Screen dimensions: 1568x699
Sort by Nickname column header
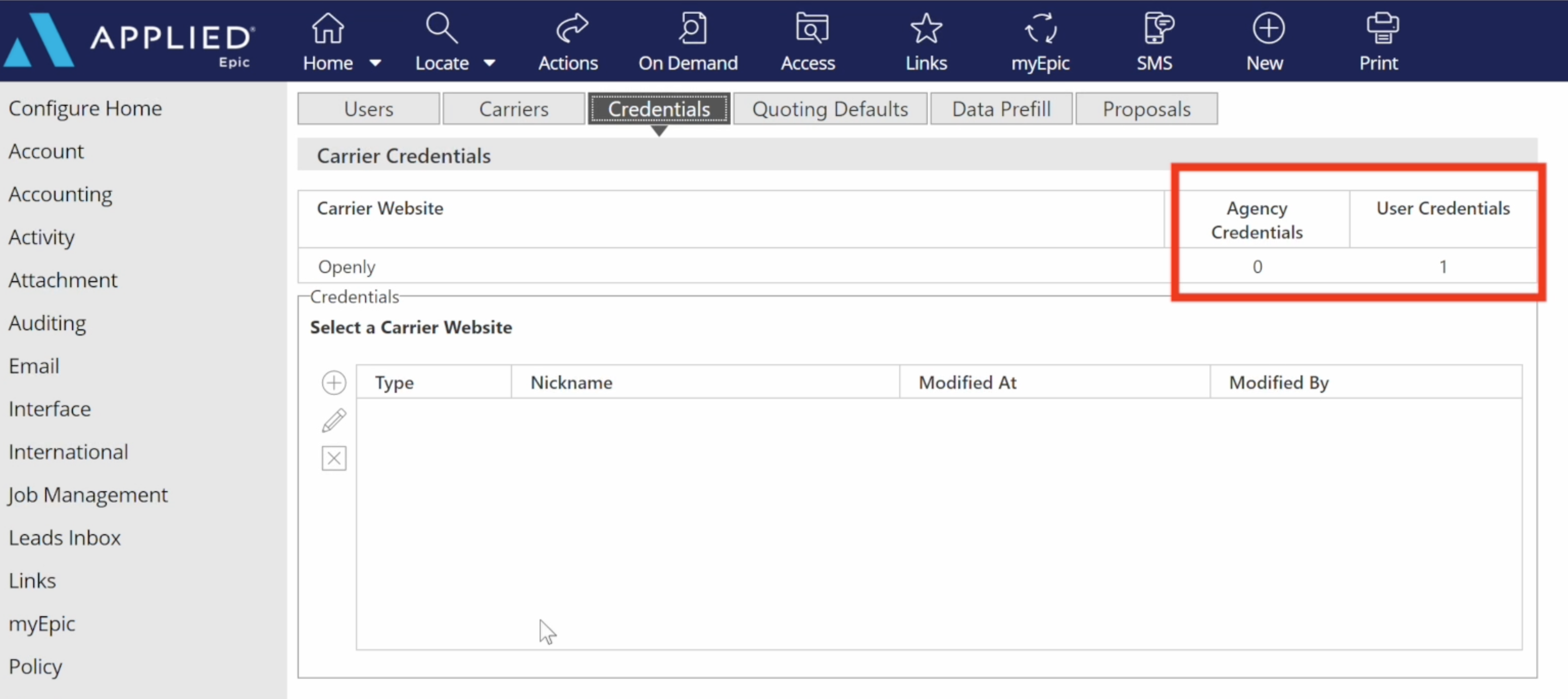click(x=706, y=382)
